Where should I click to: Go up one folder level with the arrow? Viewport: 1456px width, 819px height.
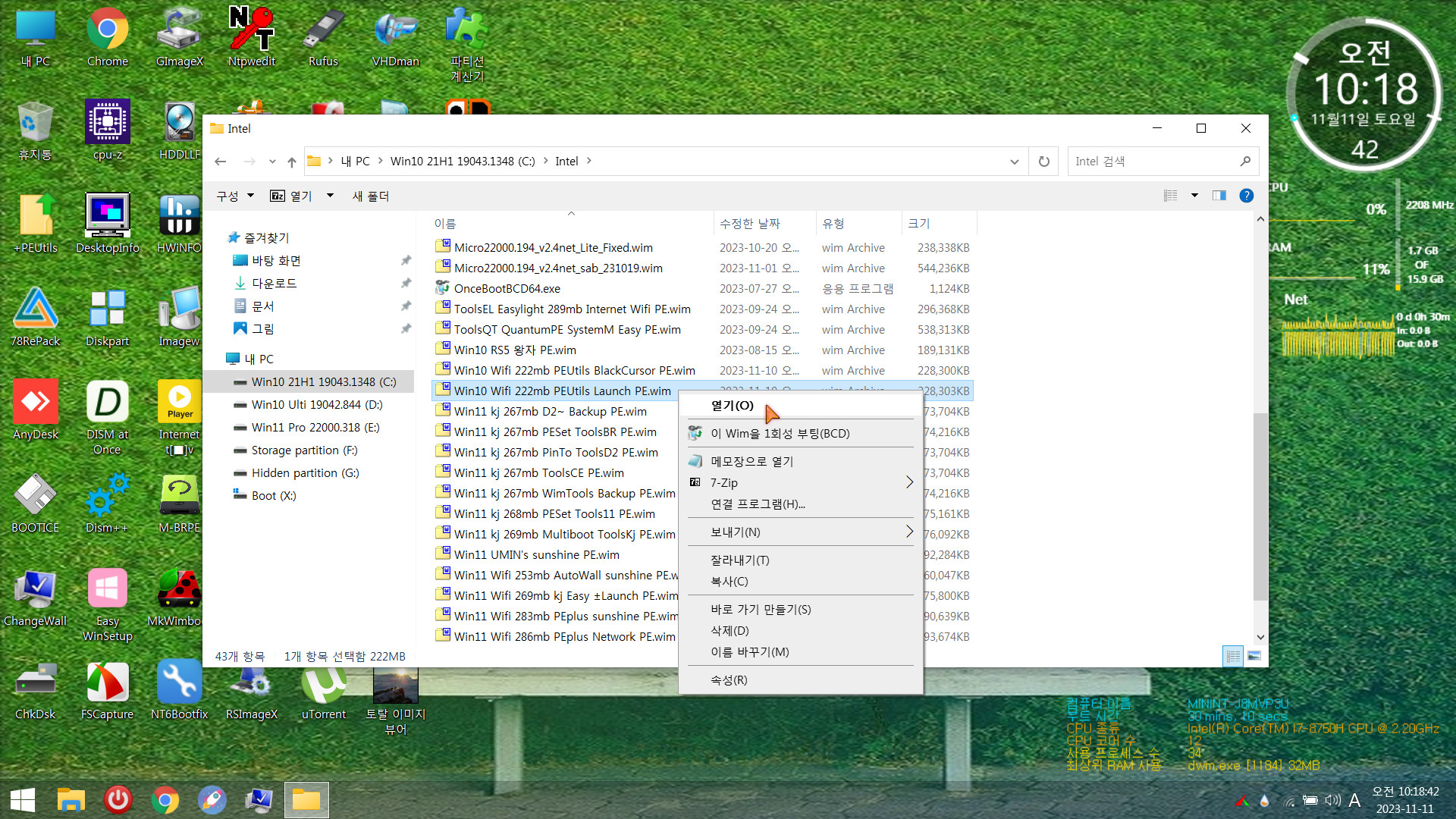[292, 161]
